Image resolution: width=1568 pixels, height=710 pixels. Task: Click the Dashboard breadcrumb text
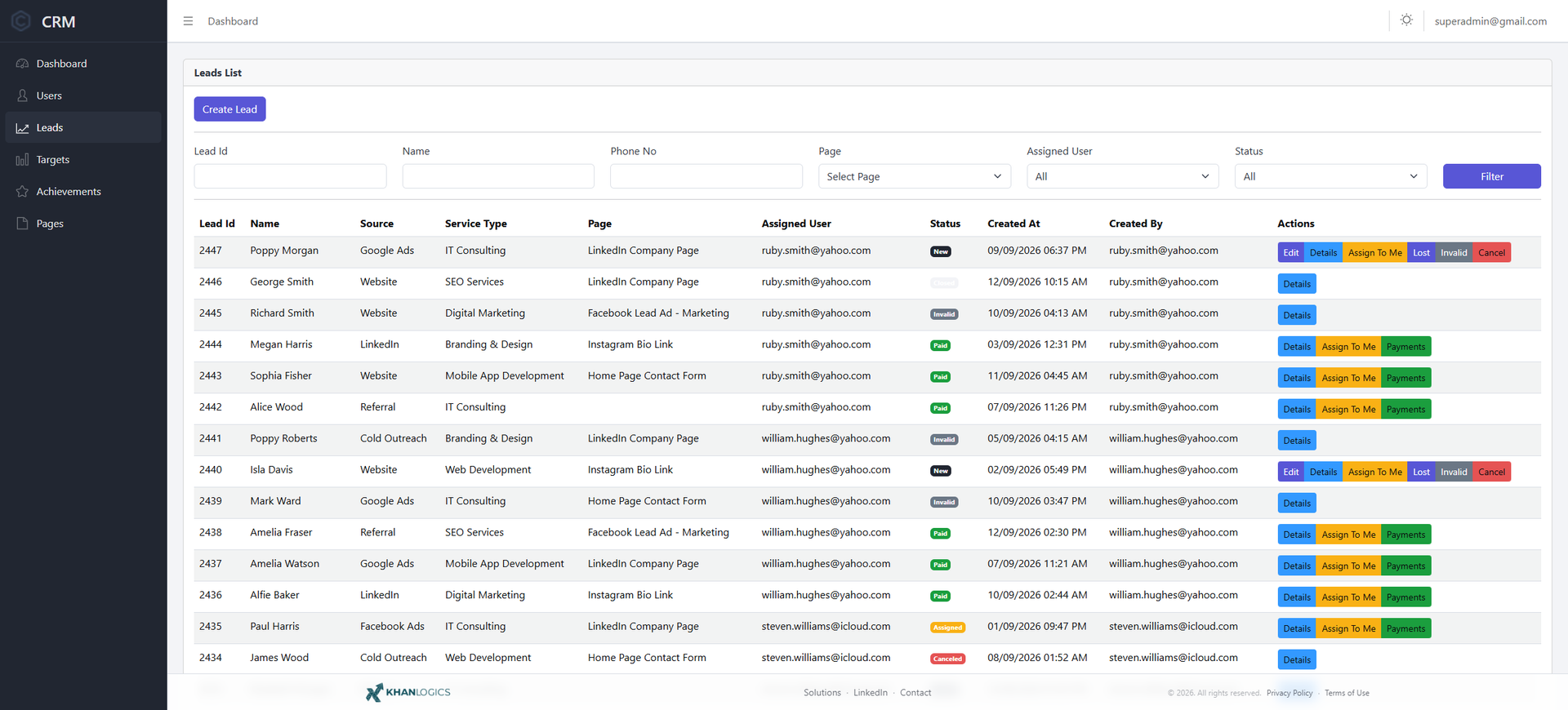233,21
